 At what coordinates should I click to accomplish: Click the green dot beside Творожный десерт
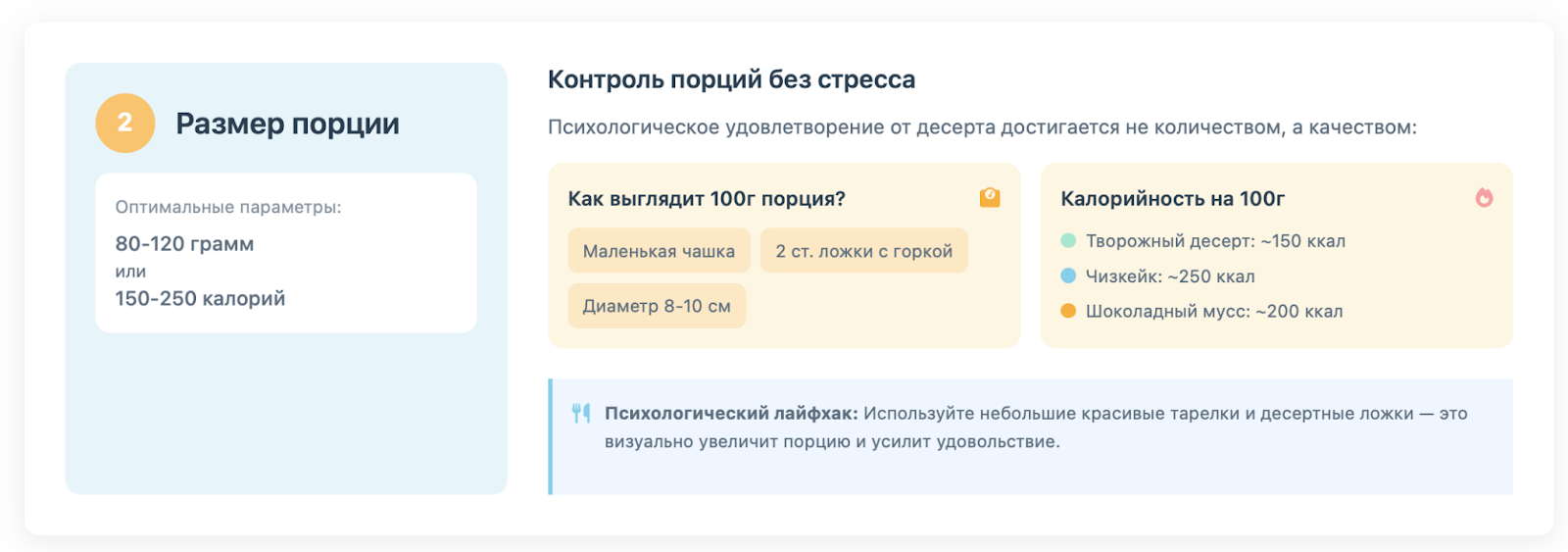click(1068, 241)
